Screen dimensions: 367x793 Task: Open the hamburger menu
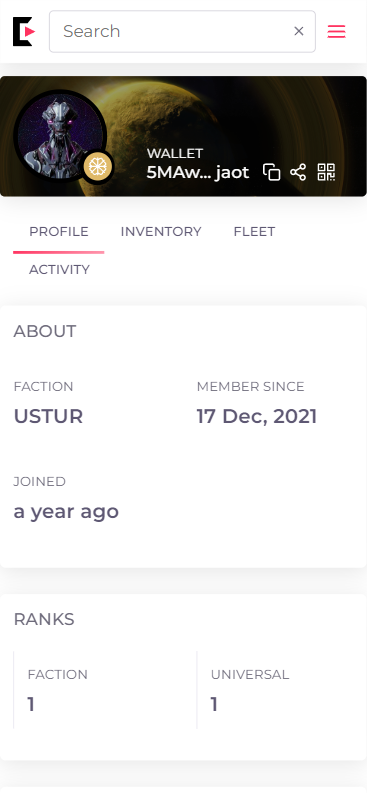(336, 31)
